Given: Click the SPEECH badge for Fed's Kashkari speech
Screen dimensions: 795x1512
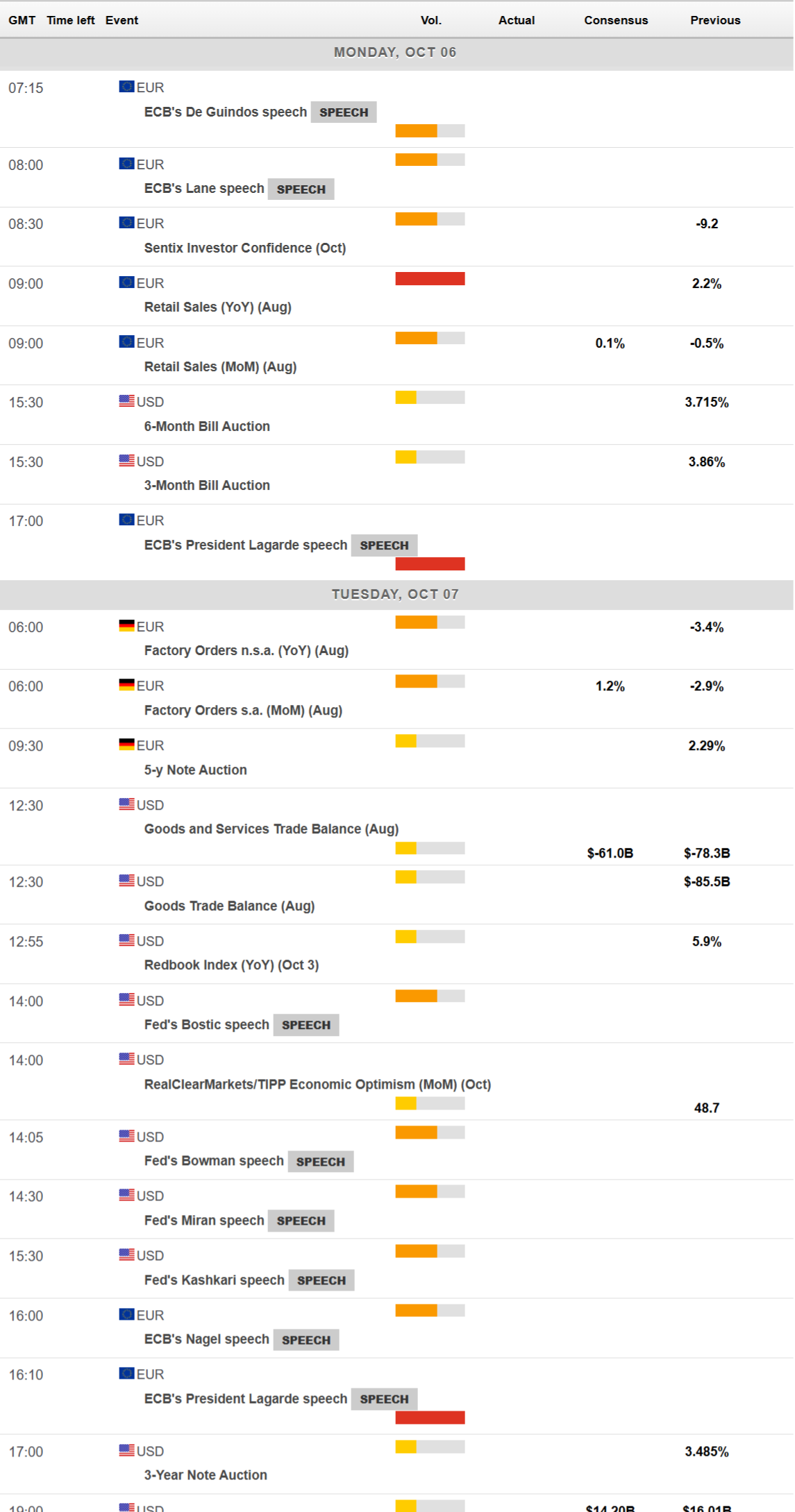Looking at the screenshot, I should (321, 1280).
